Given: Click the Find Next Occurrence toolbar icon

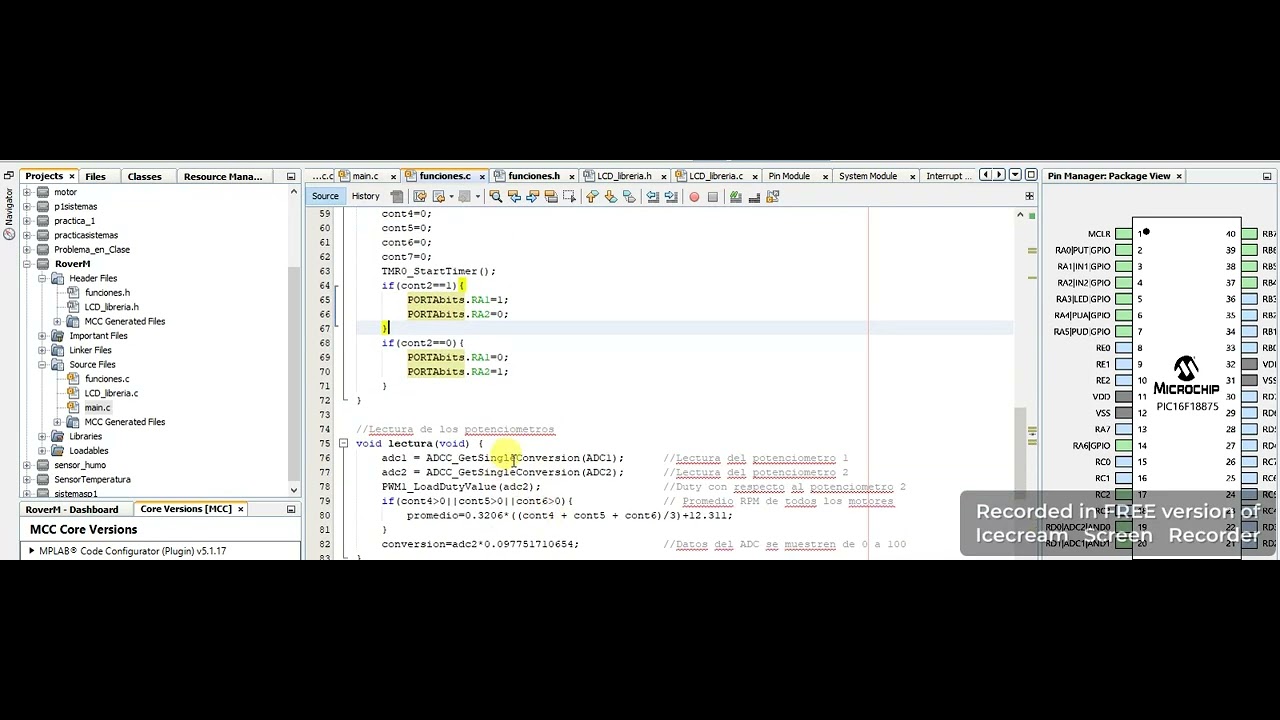Looking at the screenshot, I should tap(532, 197).
